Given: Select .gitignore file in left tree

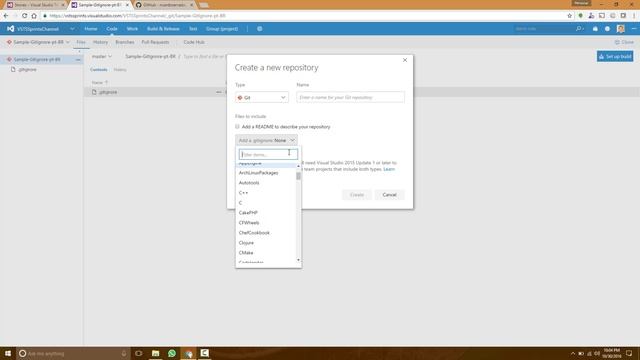Looking at the screenshot, I should coord(27,69).
